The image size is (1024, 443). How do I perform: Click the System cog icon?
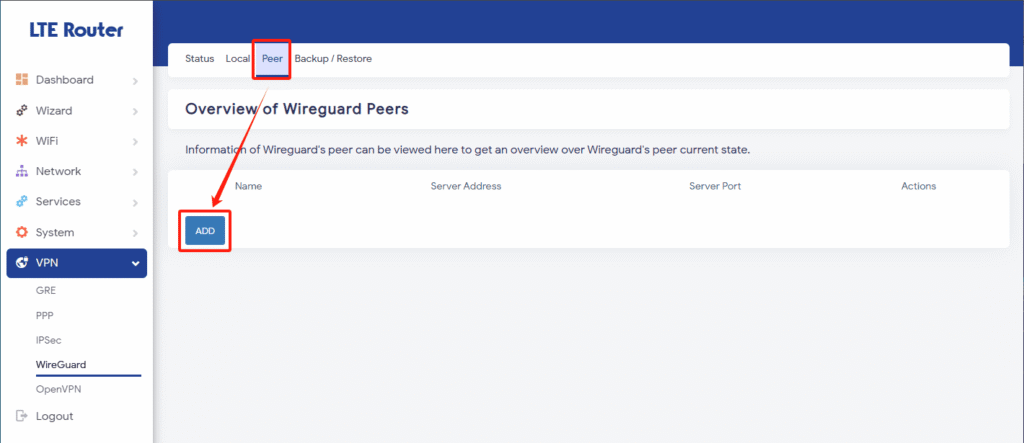(x=22, y=232)
